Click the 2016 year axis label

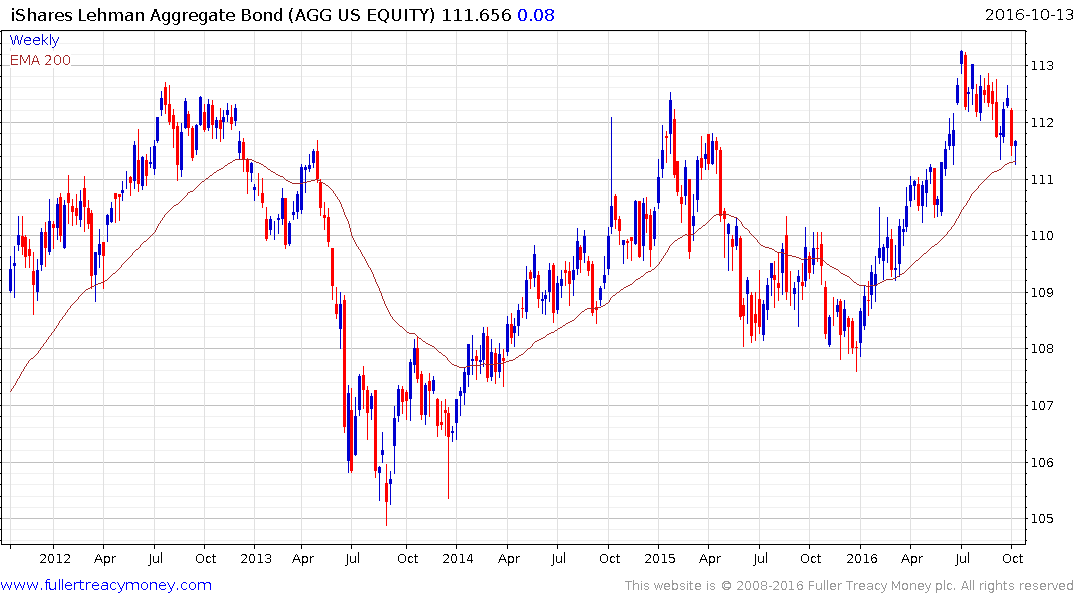click(862, 559)
